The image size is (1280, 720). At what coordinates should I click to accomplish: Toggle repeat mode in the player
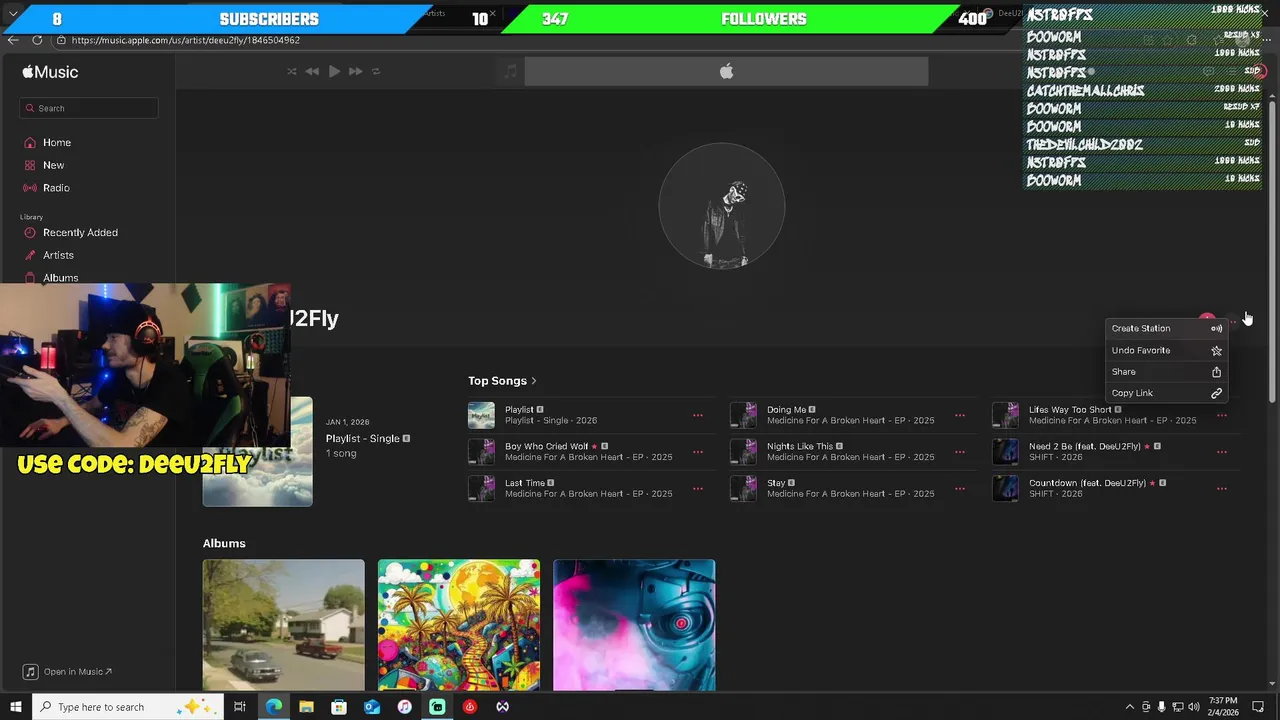point(376,71)
